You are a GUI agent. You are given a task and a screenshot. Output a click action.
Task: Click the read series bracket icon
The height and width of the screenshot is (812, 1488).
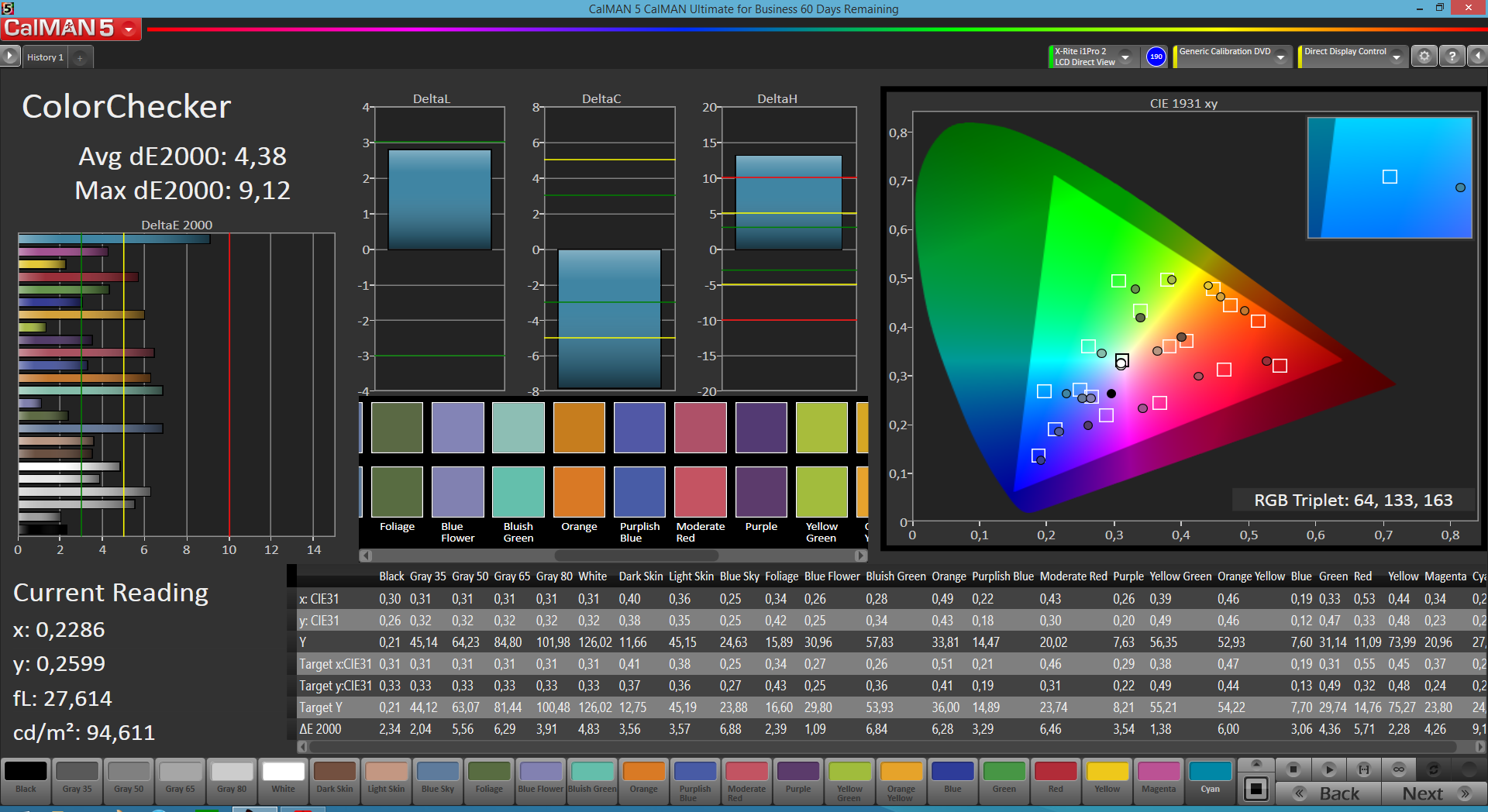1364,769
